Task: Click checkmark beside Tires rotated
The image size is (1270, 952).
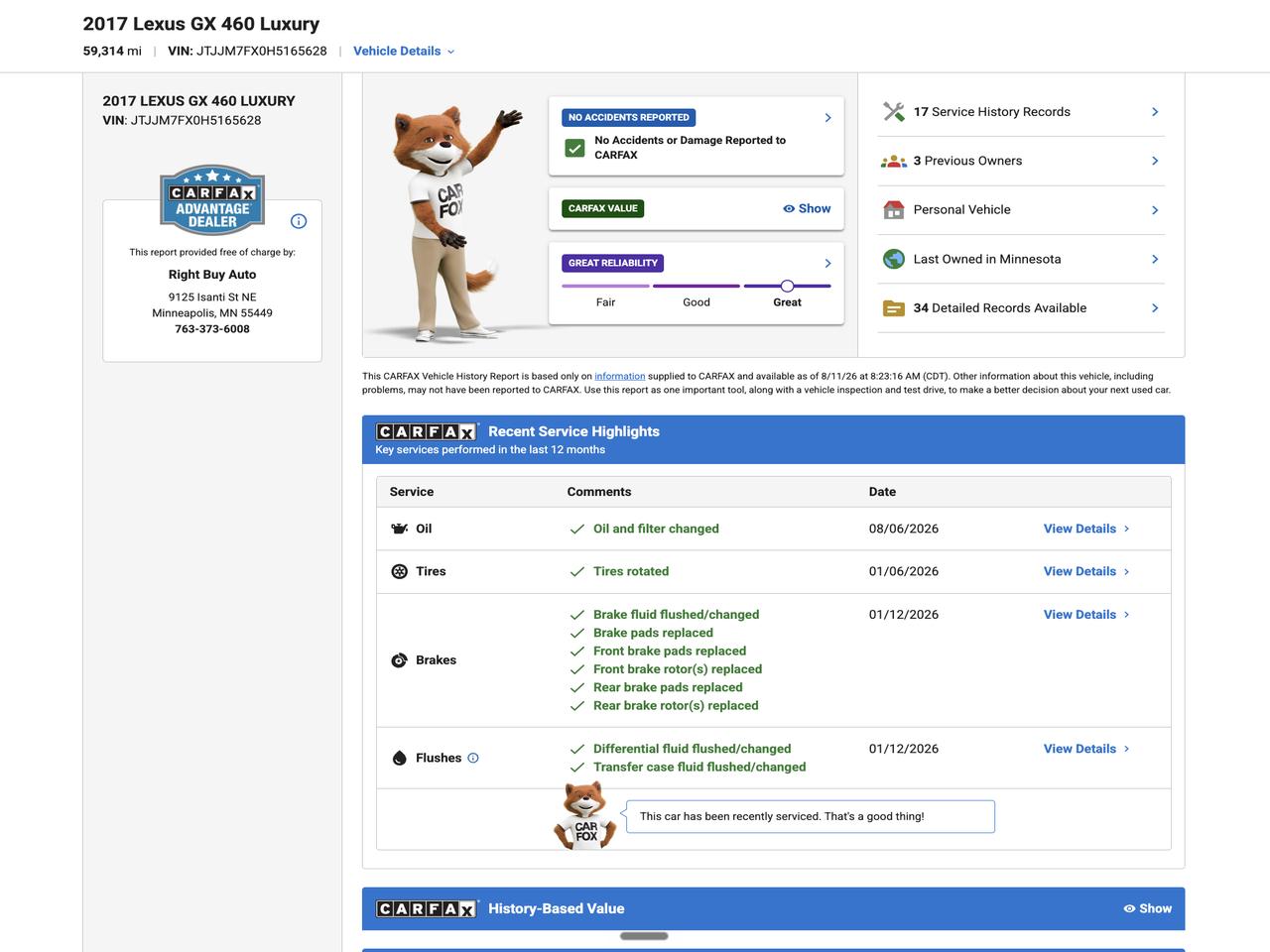Action: 576,572
